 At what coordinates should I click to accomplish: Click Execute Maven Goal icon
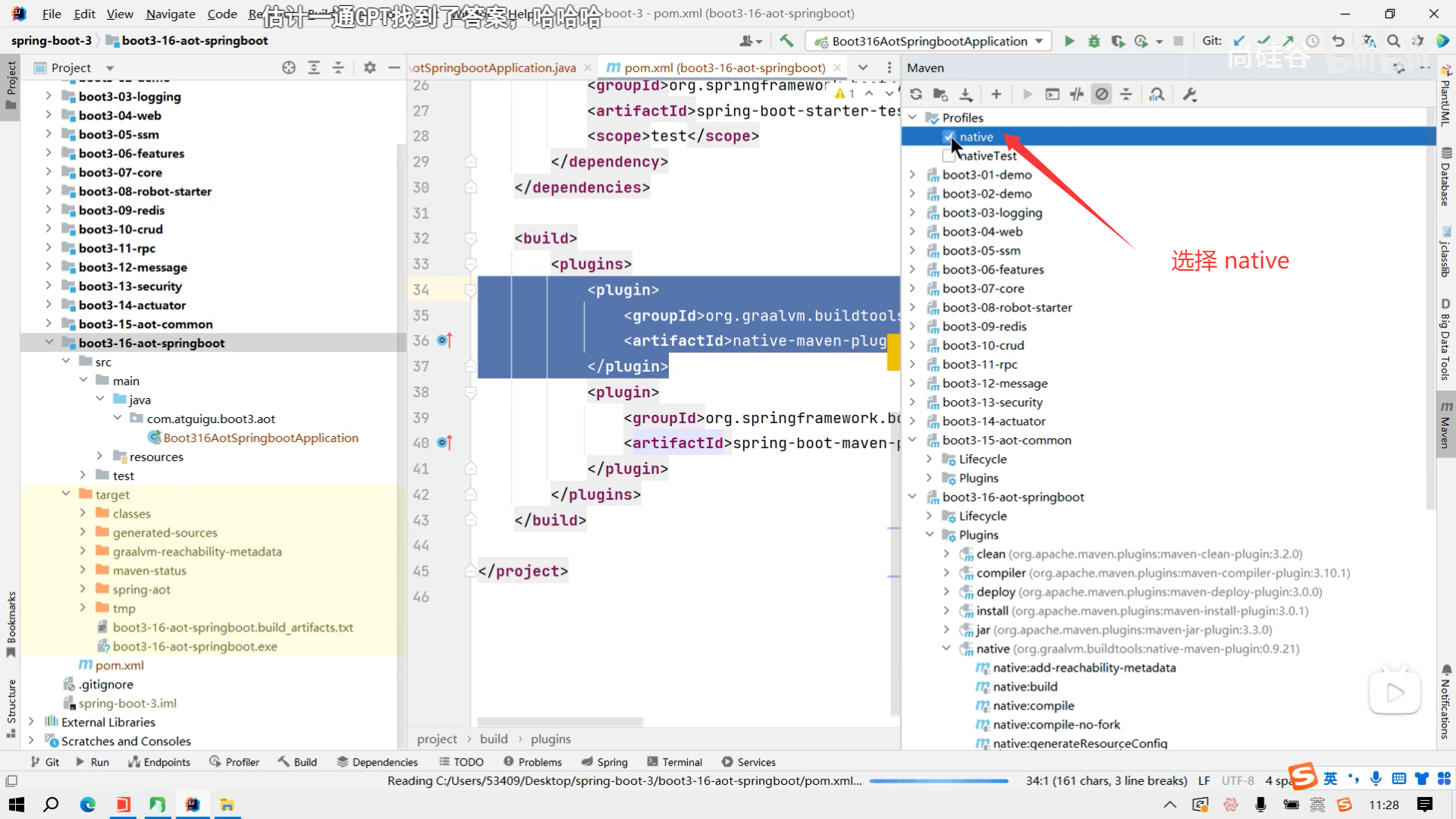point(1052,95)
